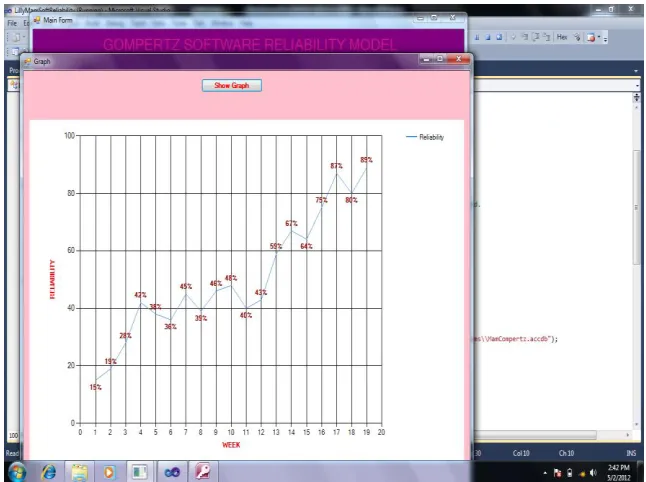Click the 59% data label

pos(276,246)
